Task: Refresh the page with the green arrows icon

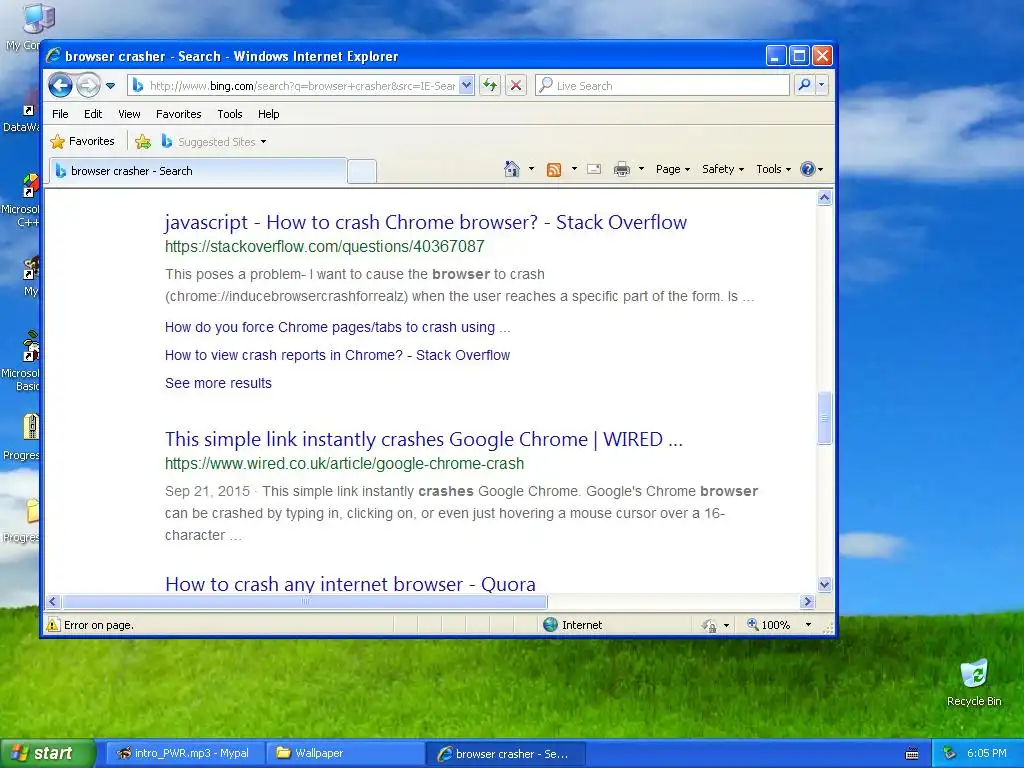Action: click(490, 86)
